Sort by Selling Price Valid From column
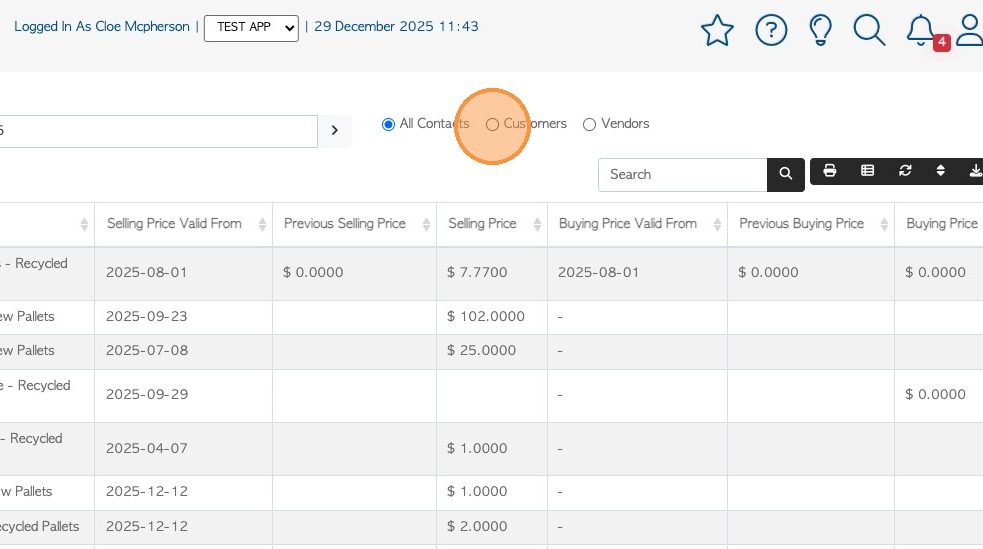Image resolution: width=983 pixels, height=549 pixels. tap(183, 224)
